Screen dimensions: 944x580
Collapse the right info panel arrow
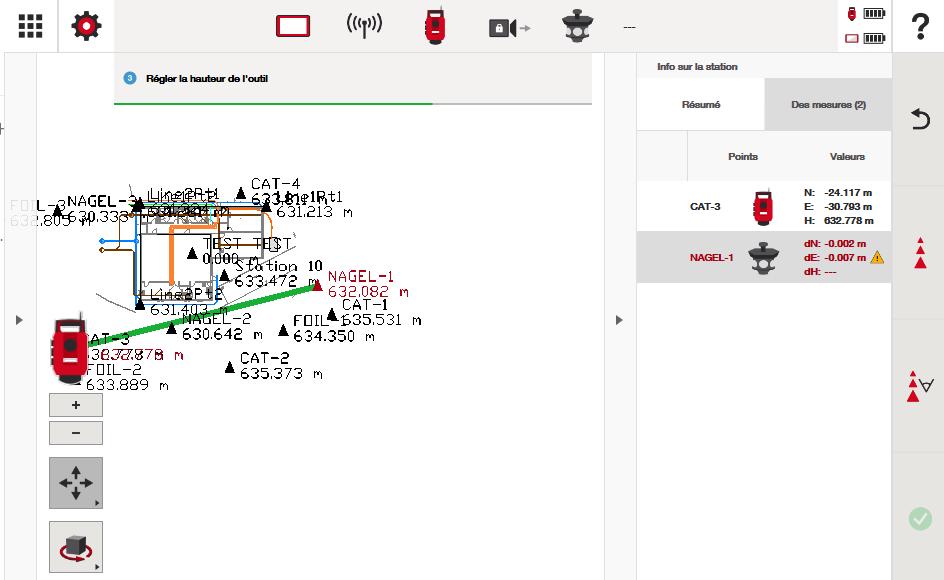click(618, 320)
